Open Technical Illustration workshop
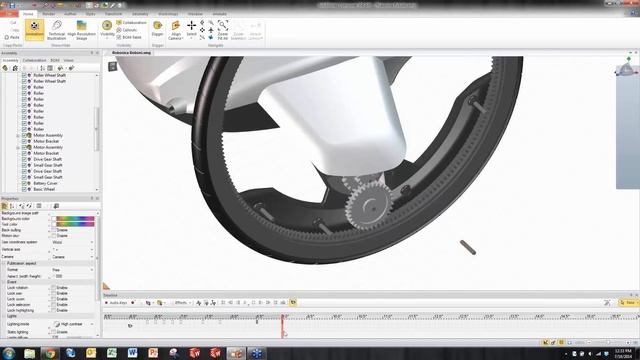 pos(57,30)
